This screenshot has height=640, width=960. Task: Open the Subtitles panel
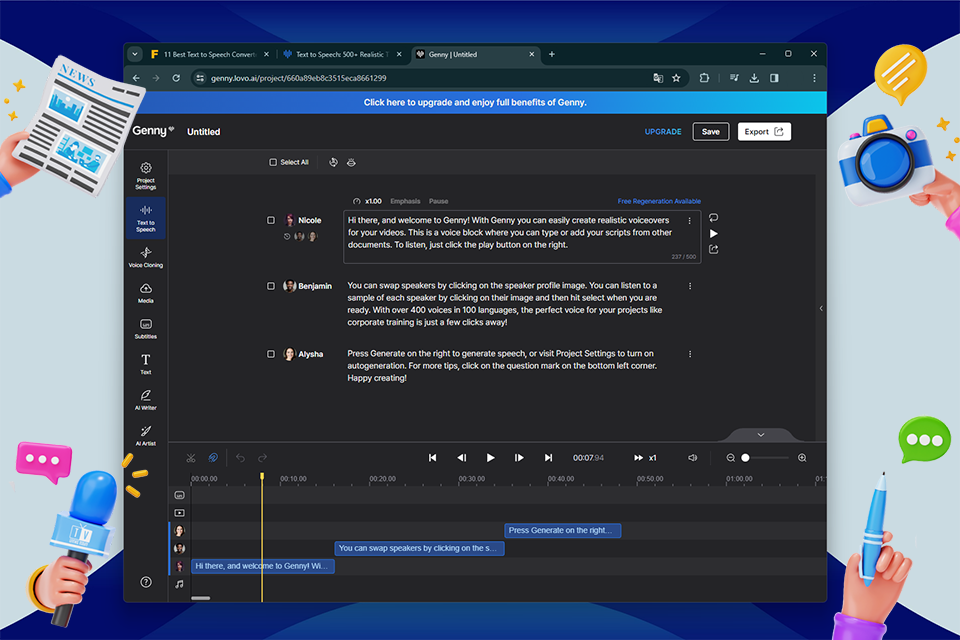(x=146, y=328)
